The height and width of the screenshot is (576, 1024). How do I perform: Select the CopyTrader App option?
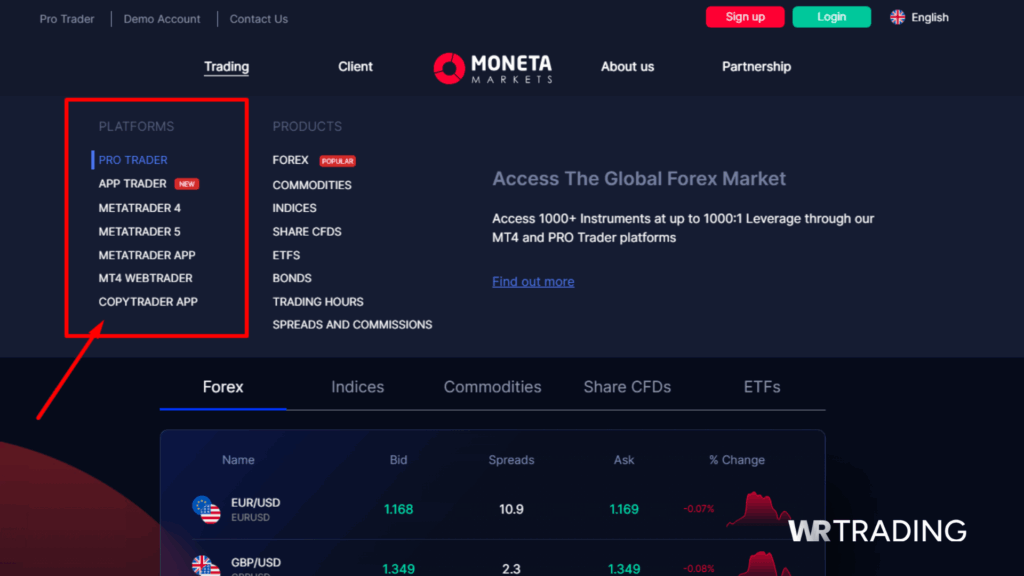click(148, 301)
